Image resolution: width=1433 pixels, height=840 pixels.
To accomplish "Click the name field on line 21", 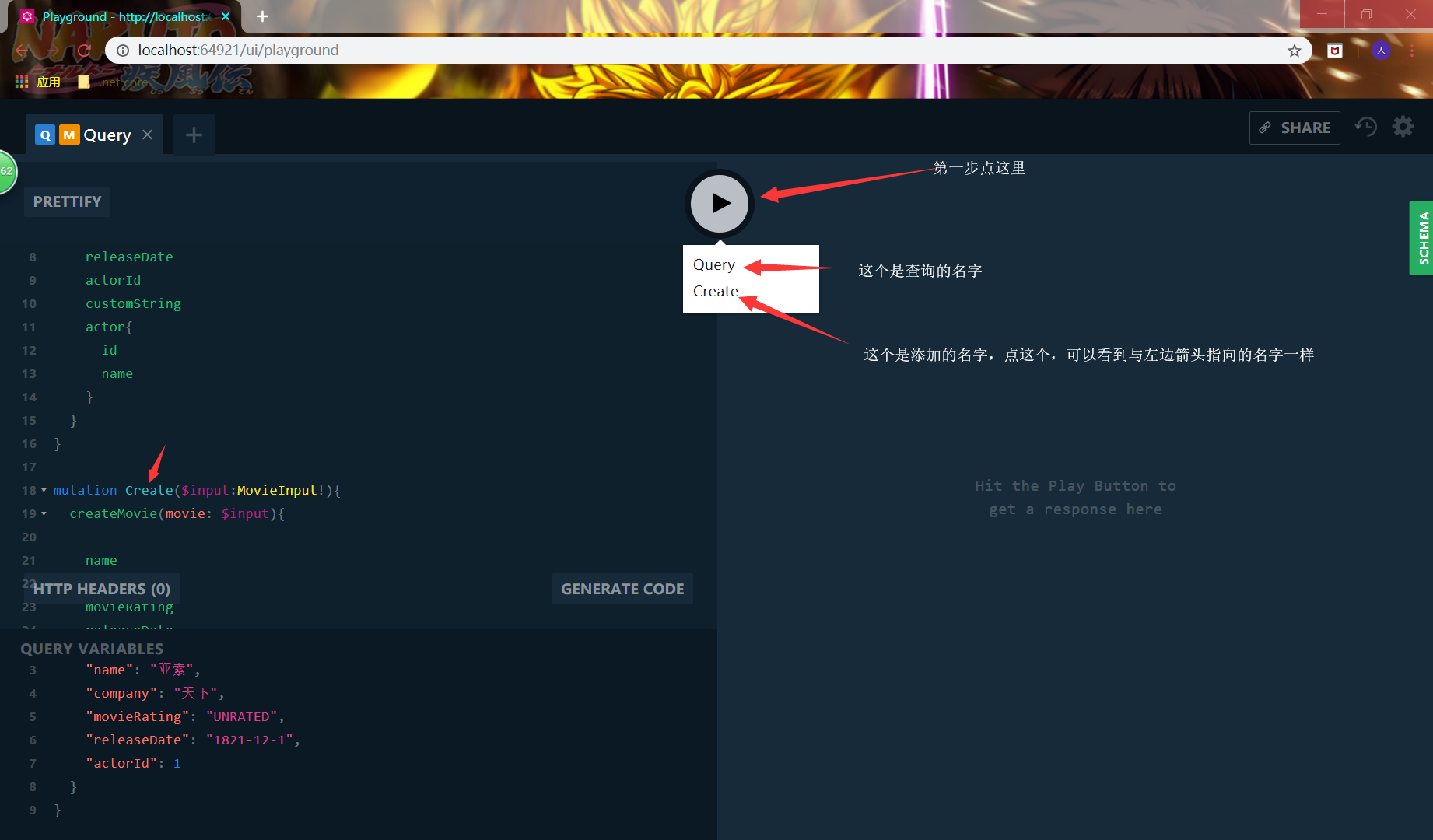I will pos(101,560).
